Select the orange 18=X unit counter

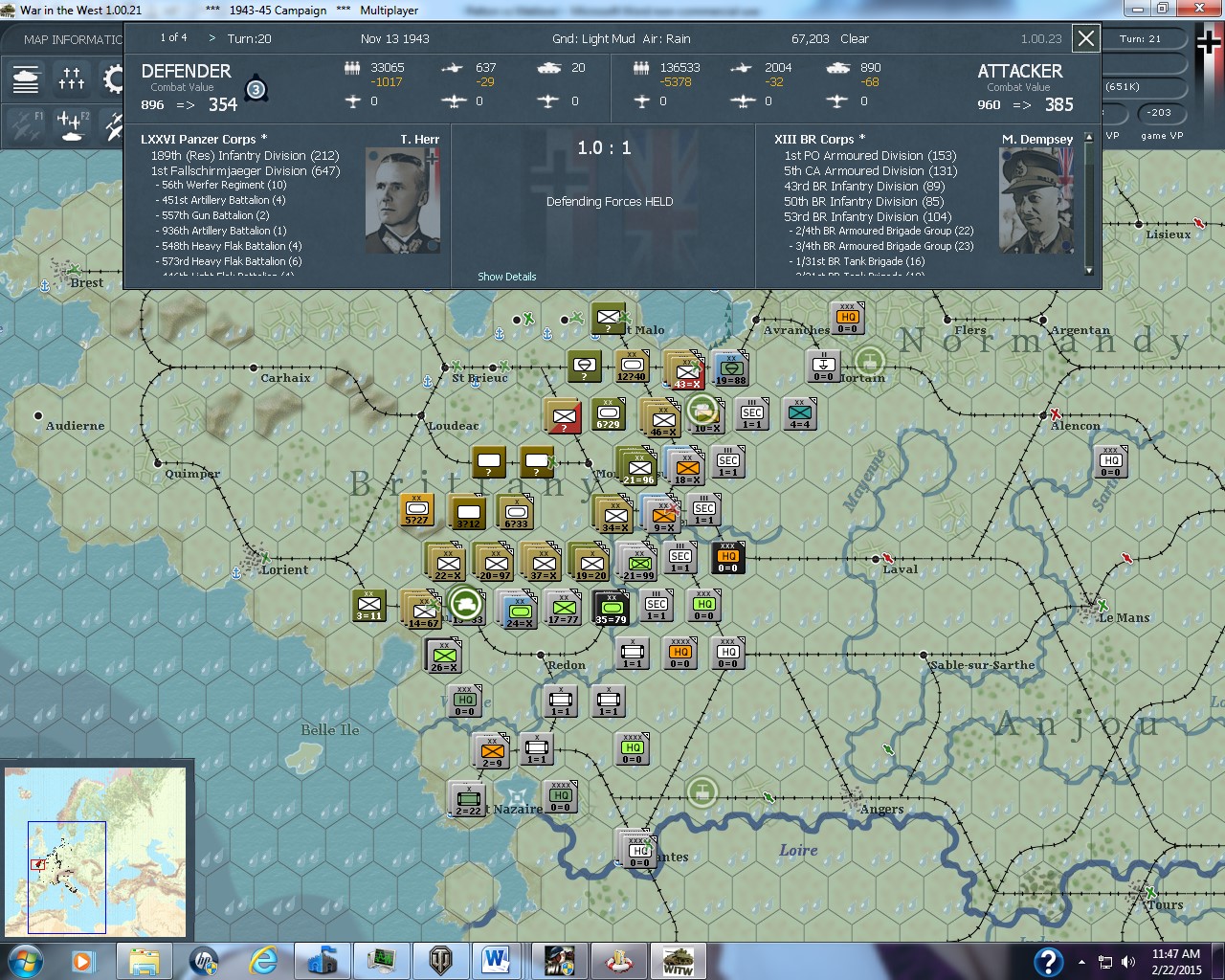coord(686,467)
